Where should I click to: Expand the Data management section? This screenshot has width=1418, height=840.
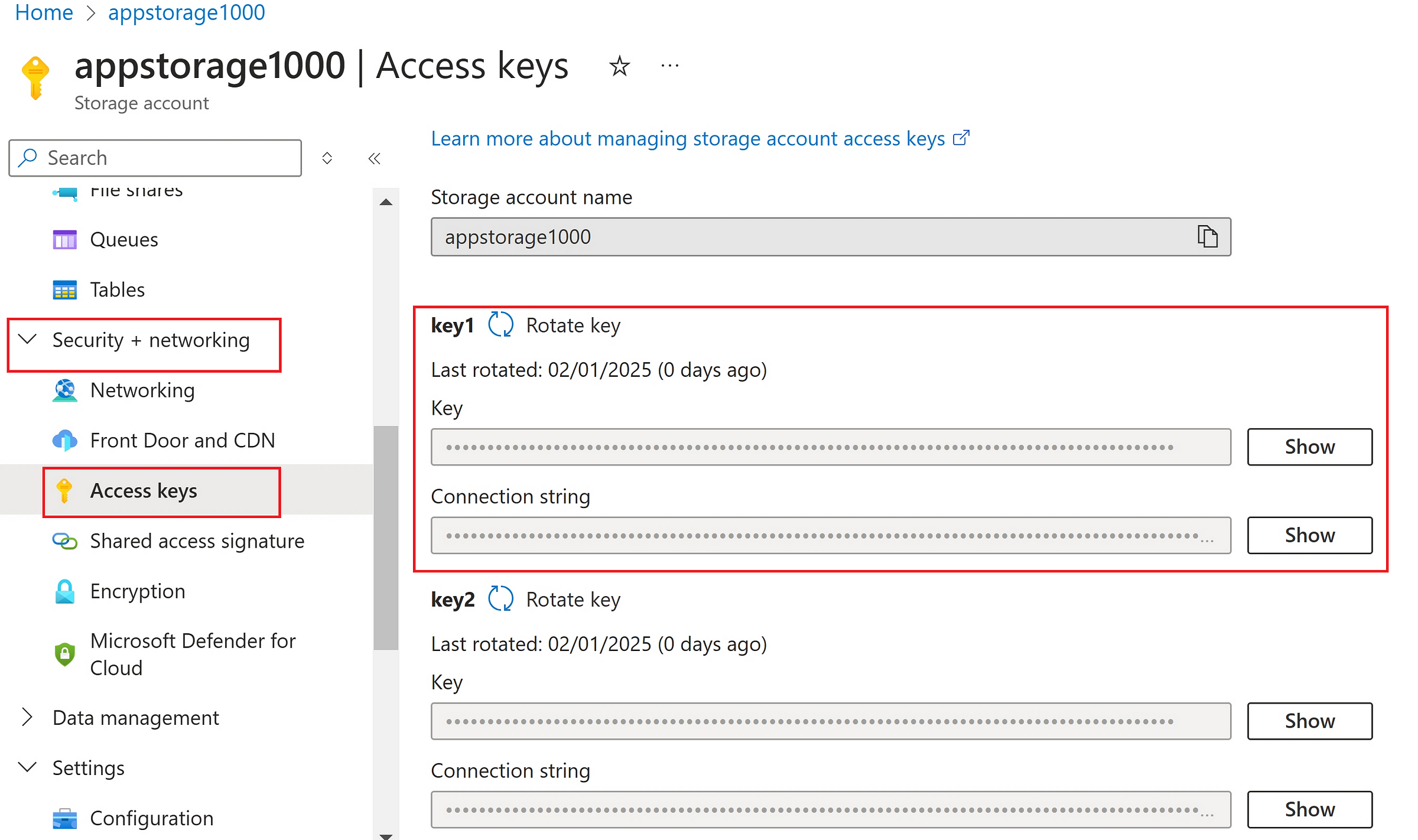pyautogui.click(x=27, y=717)
